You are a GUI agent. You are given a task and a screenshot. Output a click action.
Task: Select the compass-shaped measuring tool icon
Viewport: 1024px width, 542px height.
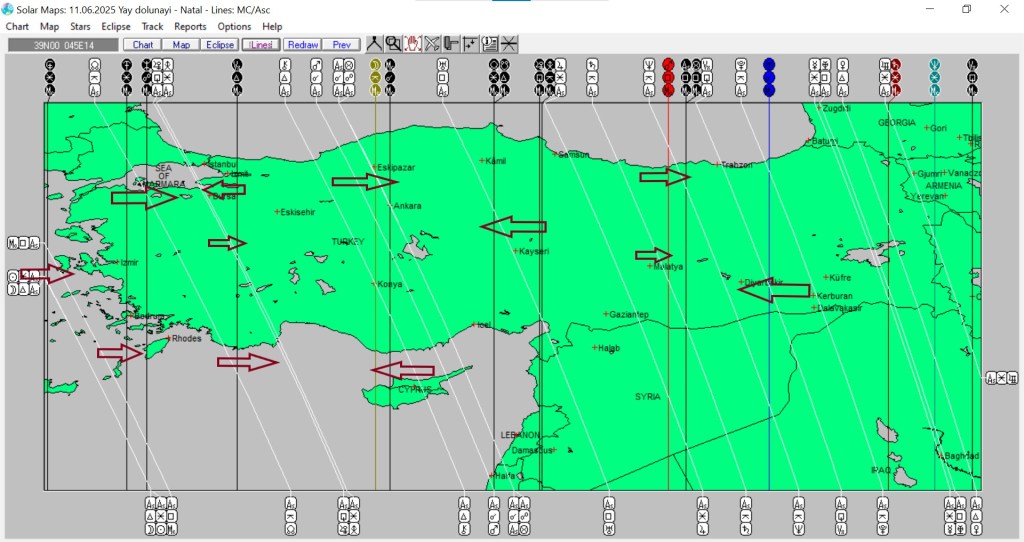click(374, 44)
